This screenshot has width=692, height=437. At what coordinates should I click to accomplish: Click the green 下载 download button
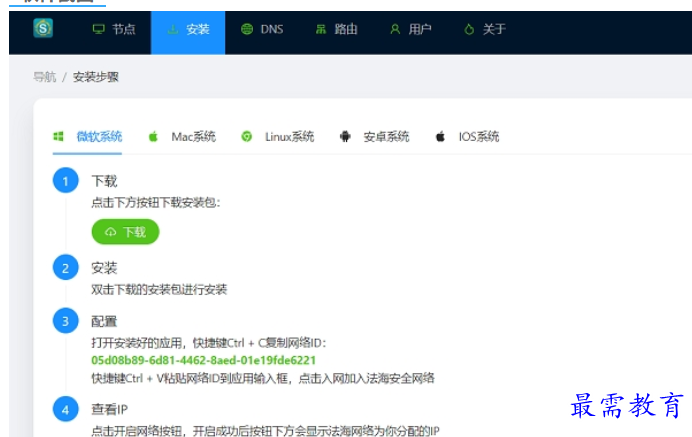[x=125, y=232]
